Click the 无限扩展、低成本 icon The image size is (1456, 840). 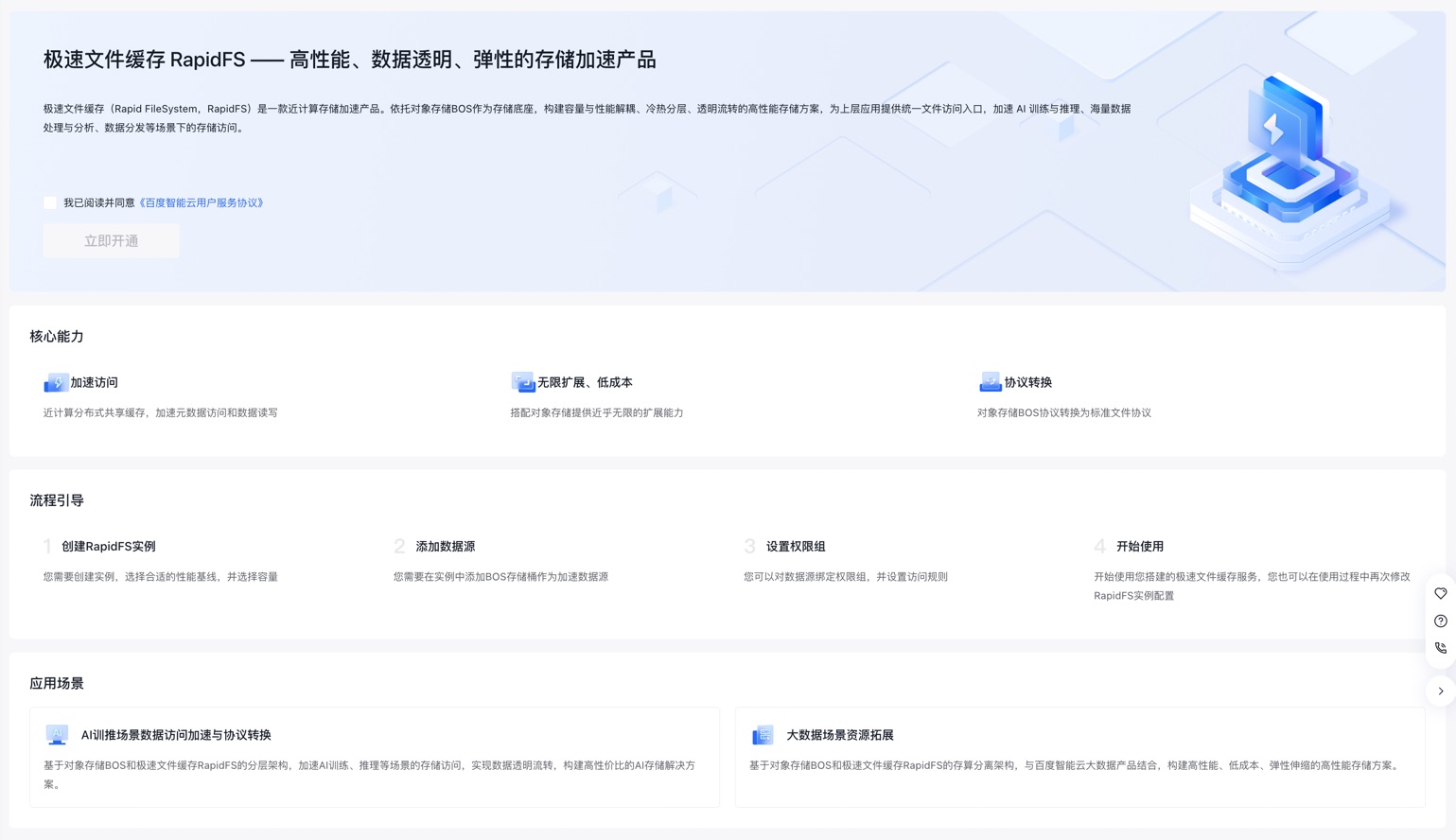coord(523,382)
